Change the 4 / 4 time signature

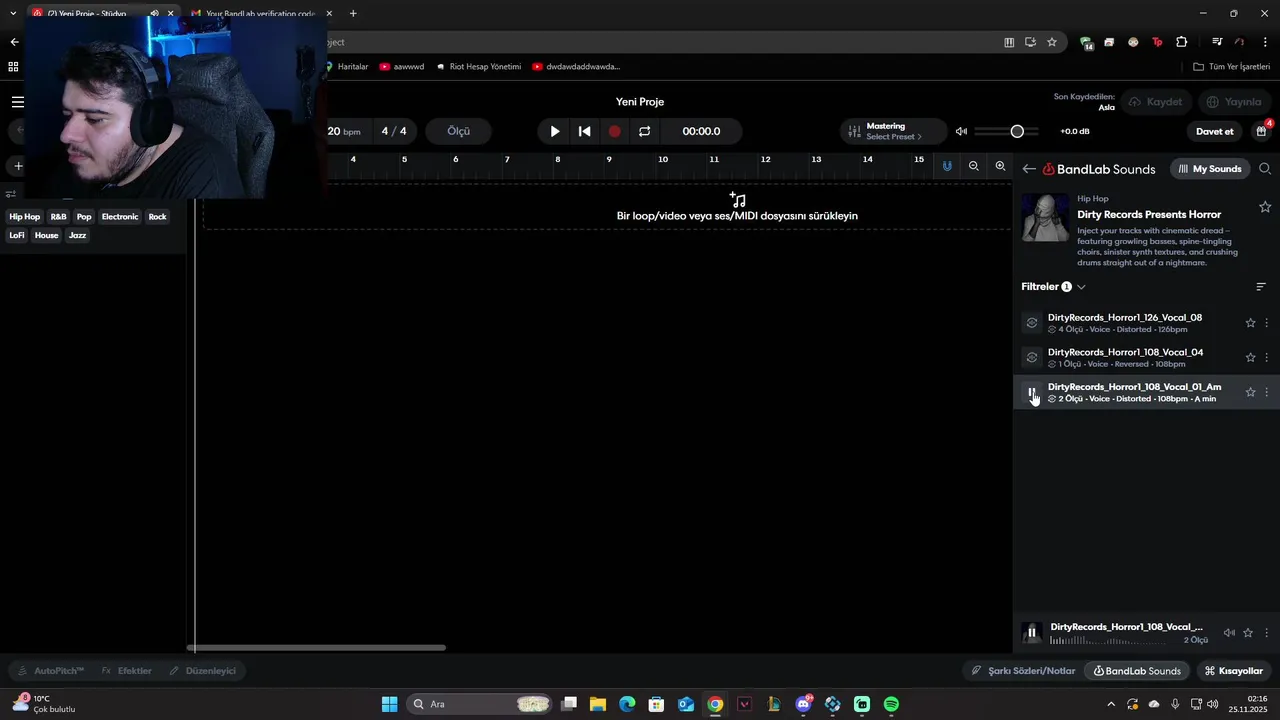[394, 131]
